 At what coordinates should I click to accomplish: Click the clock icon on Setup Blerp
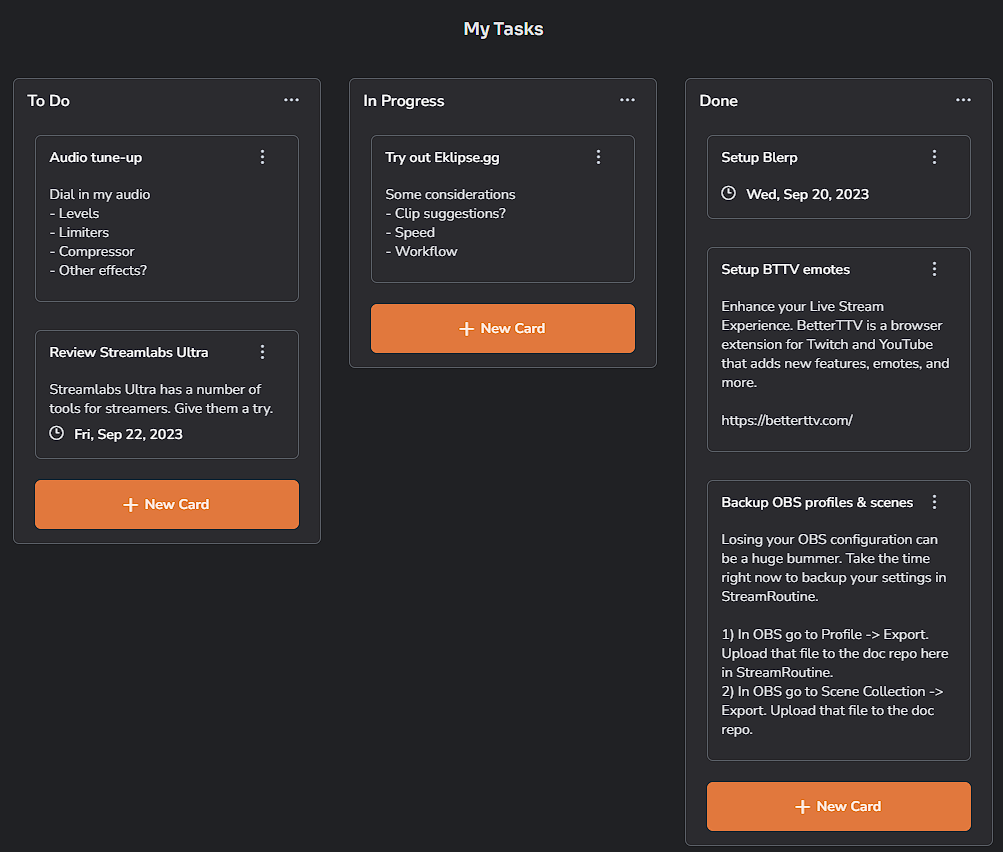pyautogui.click(x=728, y=193)
